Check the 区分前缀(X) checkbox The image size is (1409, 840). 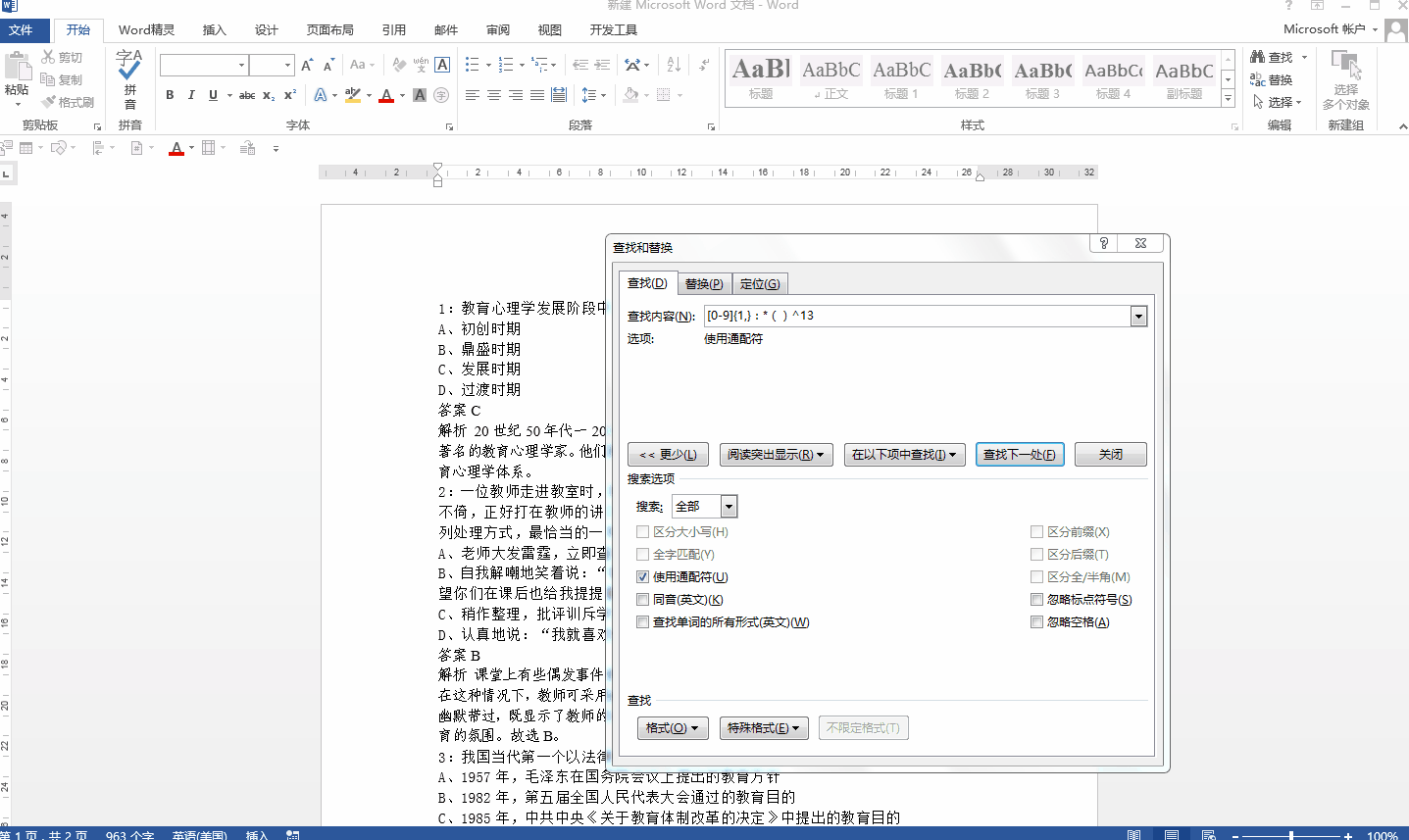pyautogui.click(x=1036, y=532)
